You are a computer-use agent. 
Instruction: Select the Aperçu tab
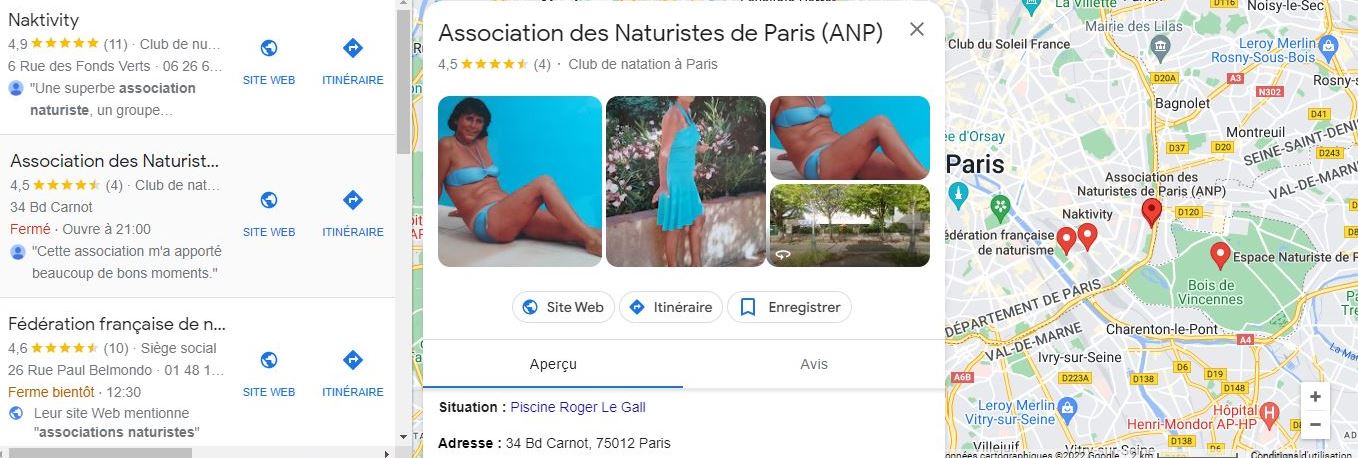pyautogui.click(x=553, y=364)
